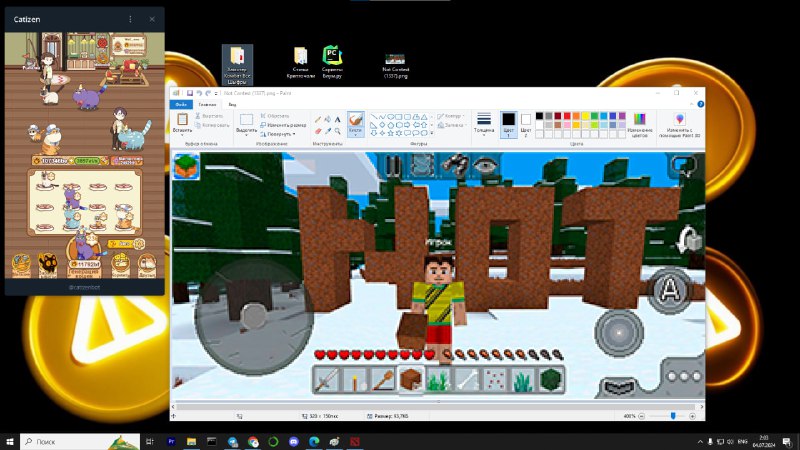Open the Rotate (Повернуть) dropdown
800x450 pixels.
(278, 134)
